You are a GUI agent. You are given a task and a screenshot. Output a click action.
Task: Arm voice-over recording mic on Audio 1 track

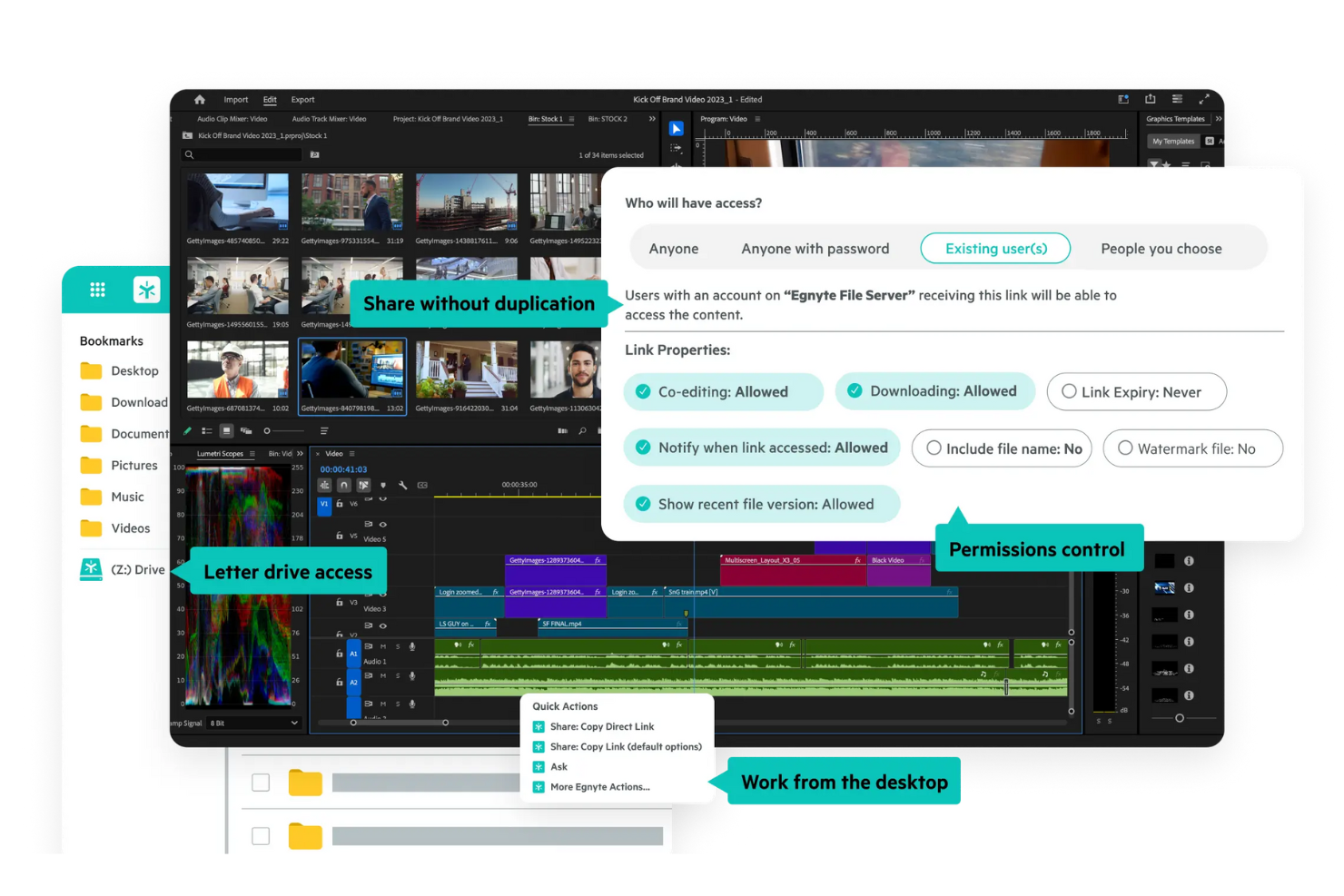point(410,646)
